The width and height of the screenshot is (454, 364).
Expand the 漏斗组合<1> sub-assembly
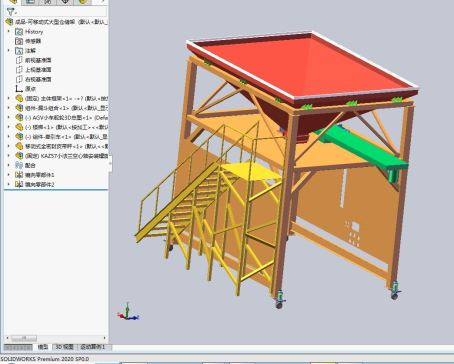(x=9, y=108)
